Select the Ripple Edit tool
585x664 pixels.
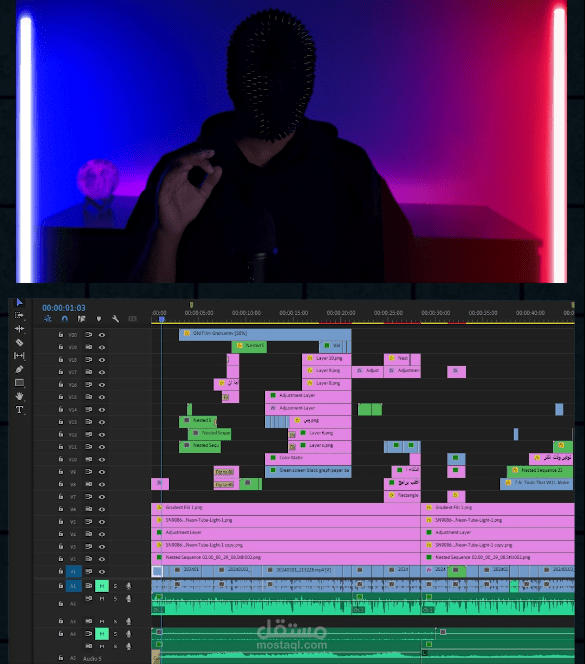point(19,329)
